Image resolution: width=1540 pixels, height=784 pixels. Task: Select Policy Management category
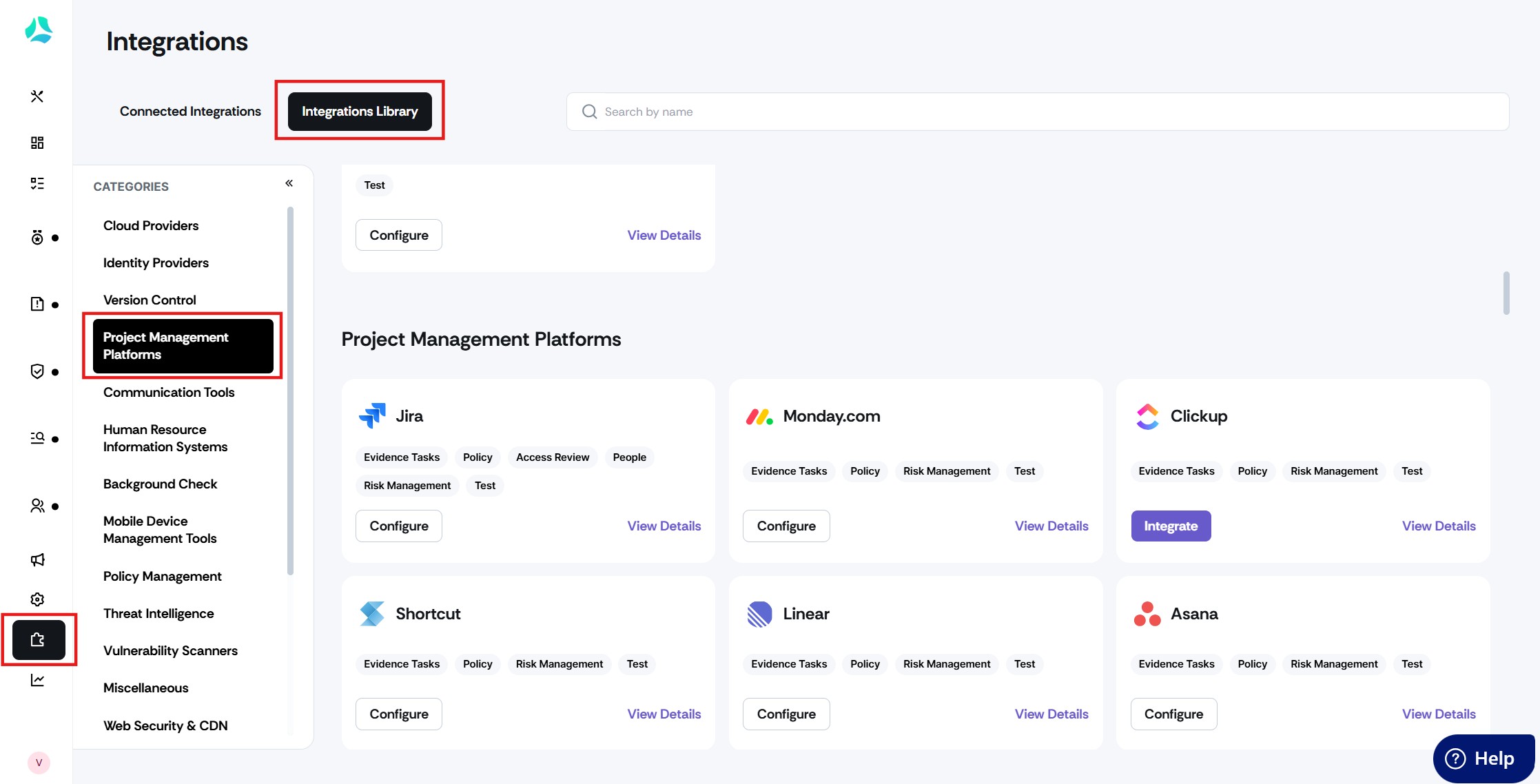(x=162, y=577)
